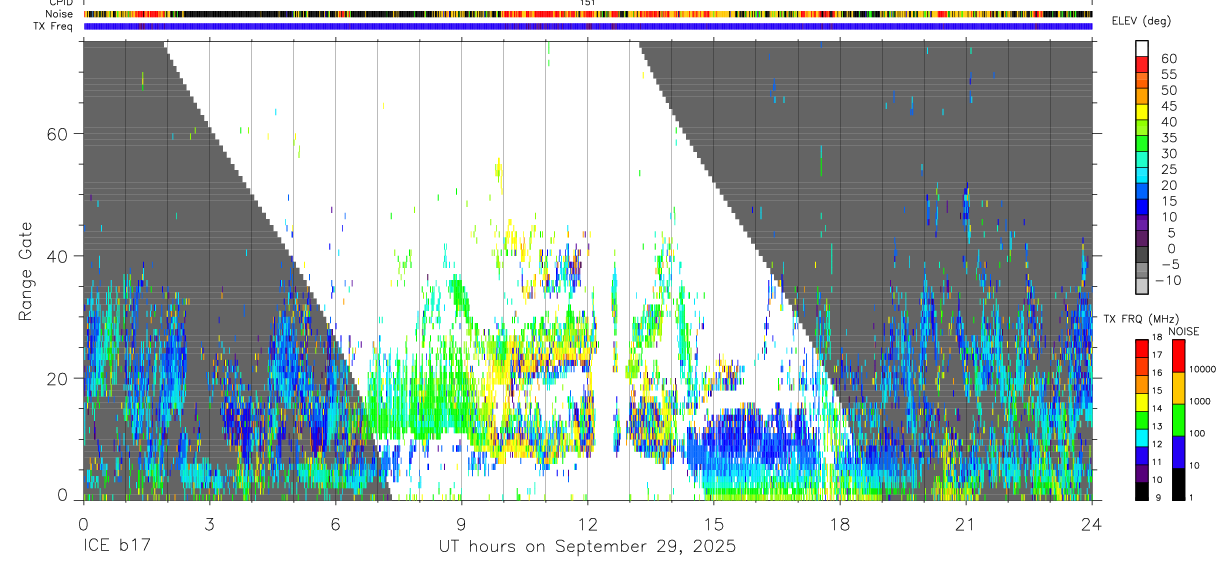Click the blue TX Freq strip above plot
The height and width of the screenshot is (567, 1228).
(587, 27)
